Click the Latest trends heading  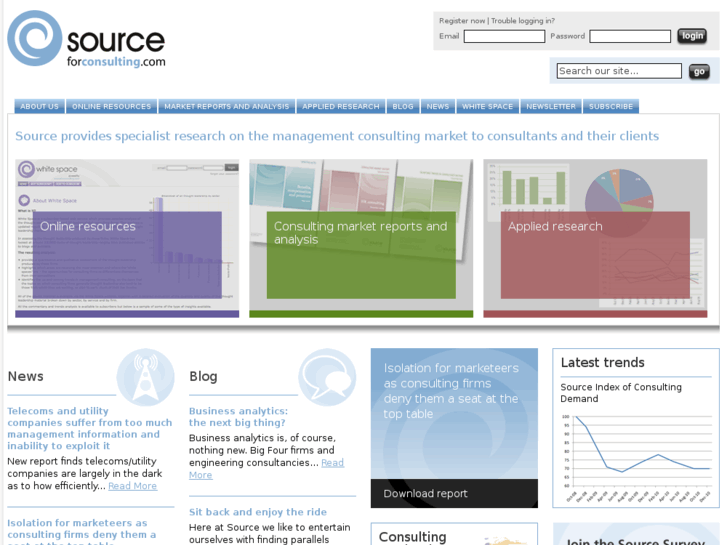tap(602, 362)
